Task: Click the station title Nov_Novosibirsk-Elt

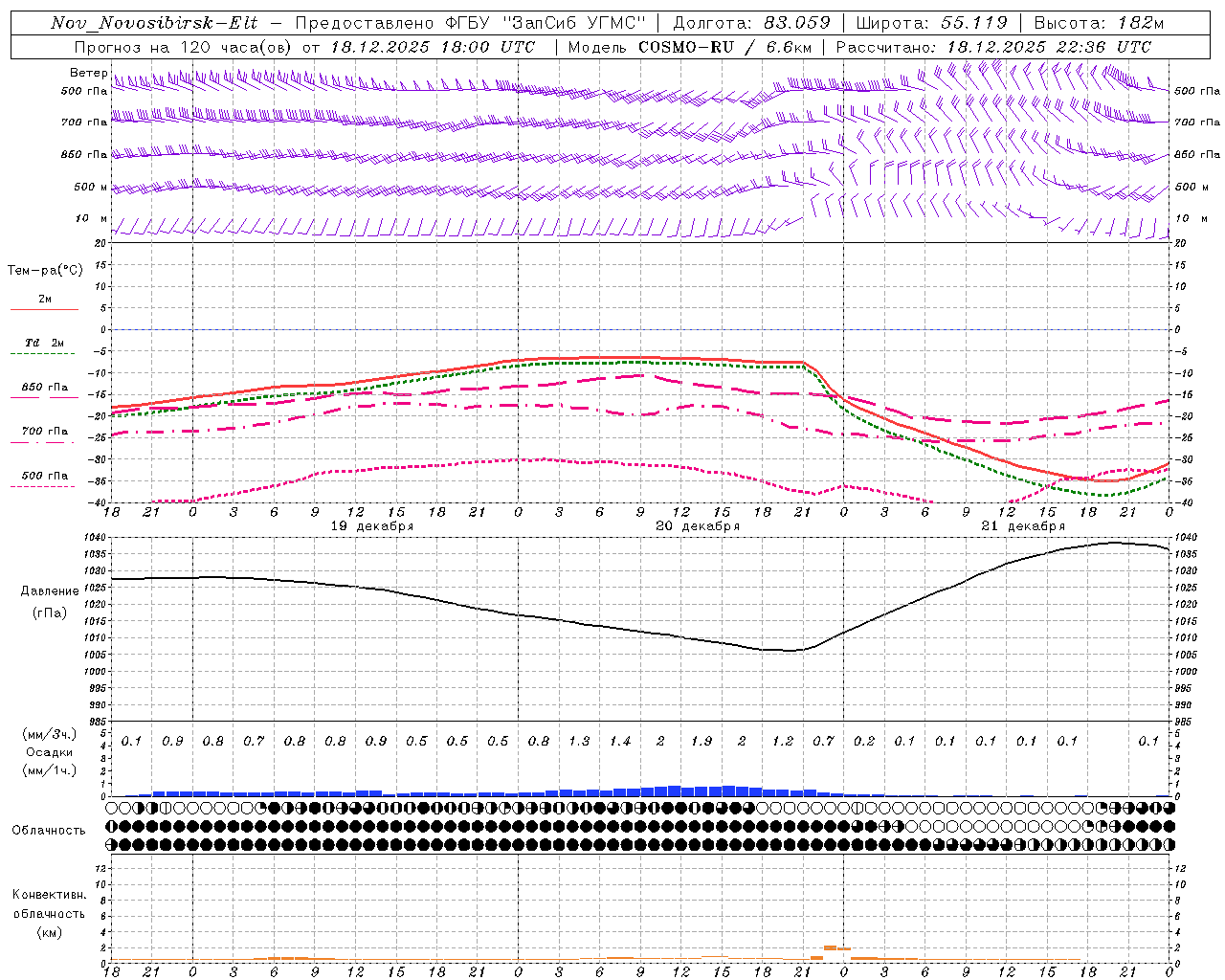Action: pyautogui.click(x=154, y=23)
